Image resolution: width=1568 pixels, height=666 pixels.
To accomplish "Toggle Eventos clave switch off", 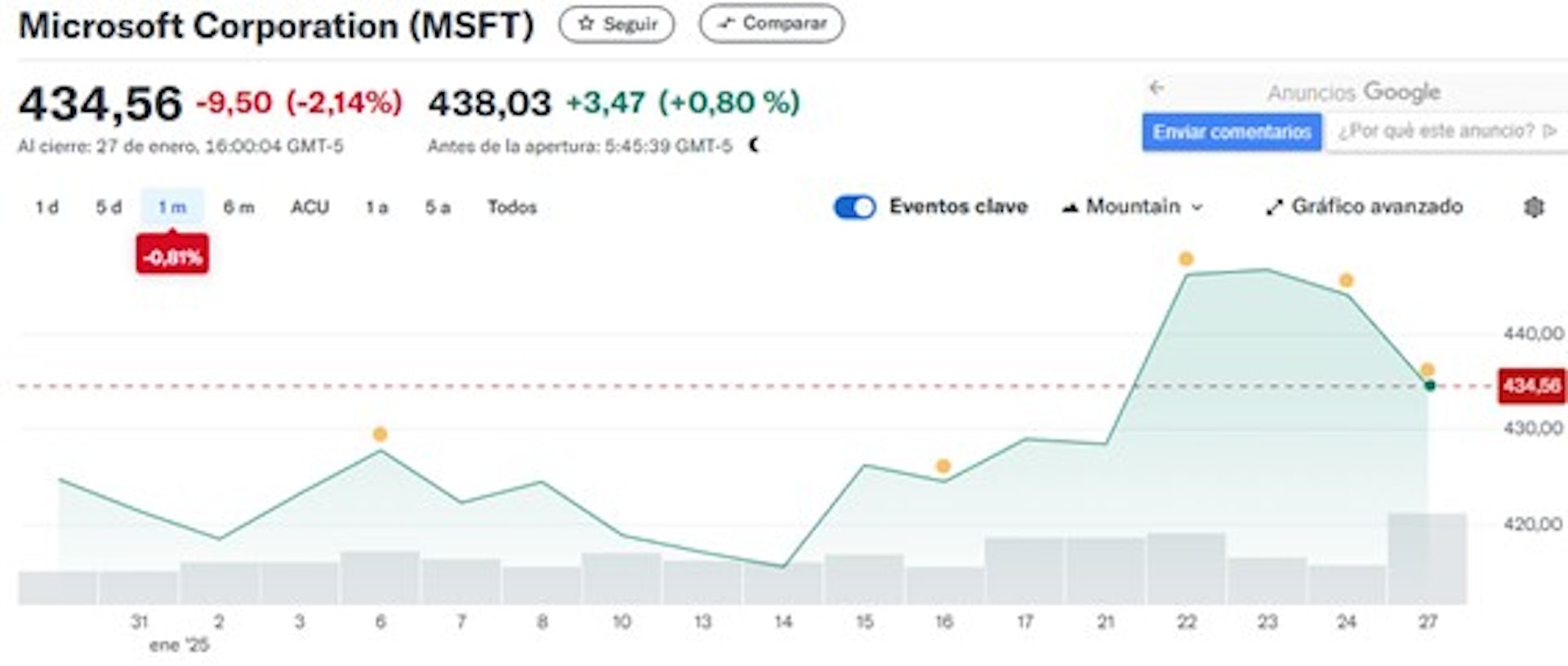I will [x=854, y=207].
